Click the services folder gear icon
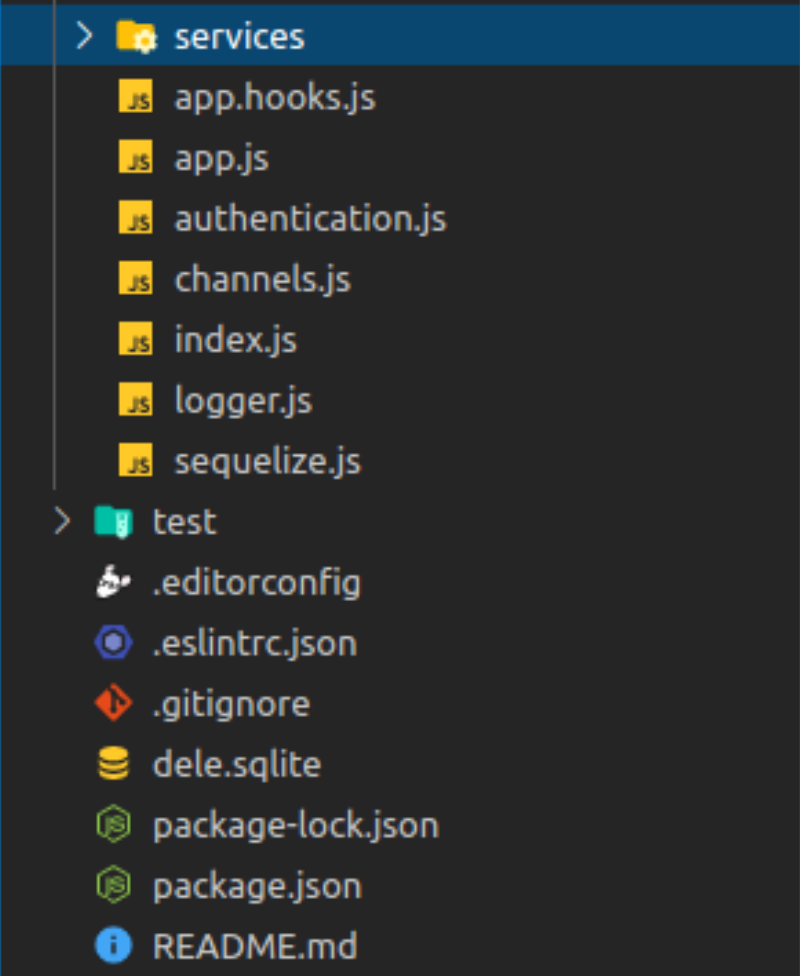The image size is (800, 976). pos(135,37)
